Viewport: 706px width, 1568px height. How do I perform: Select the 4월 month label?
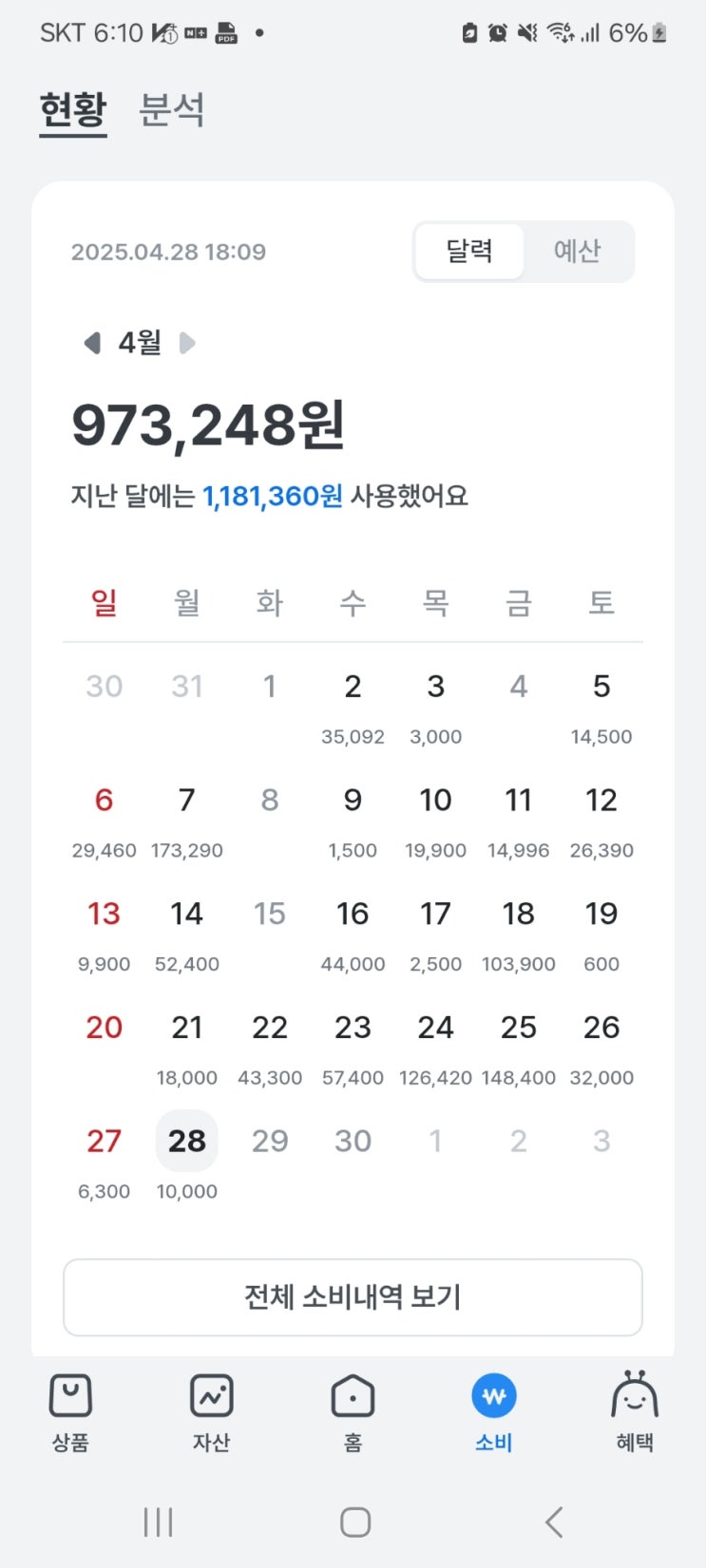coord(140,343)
